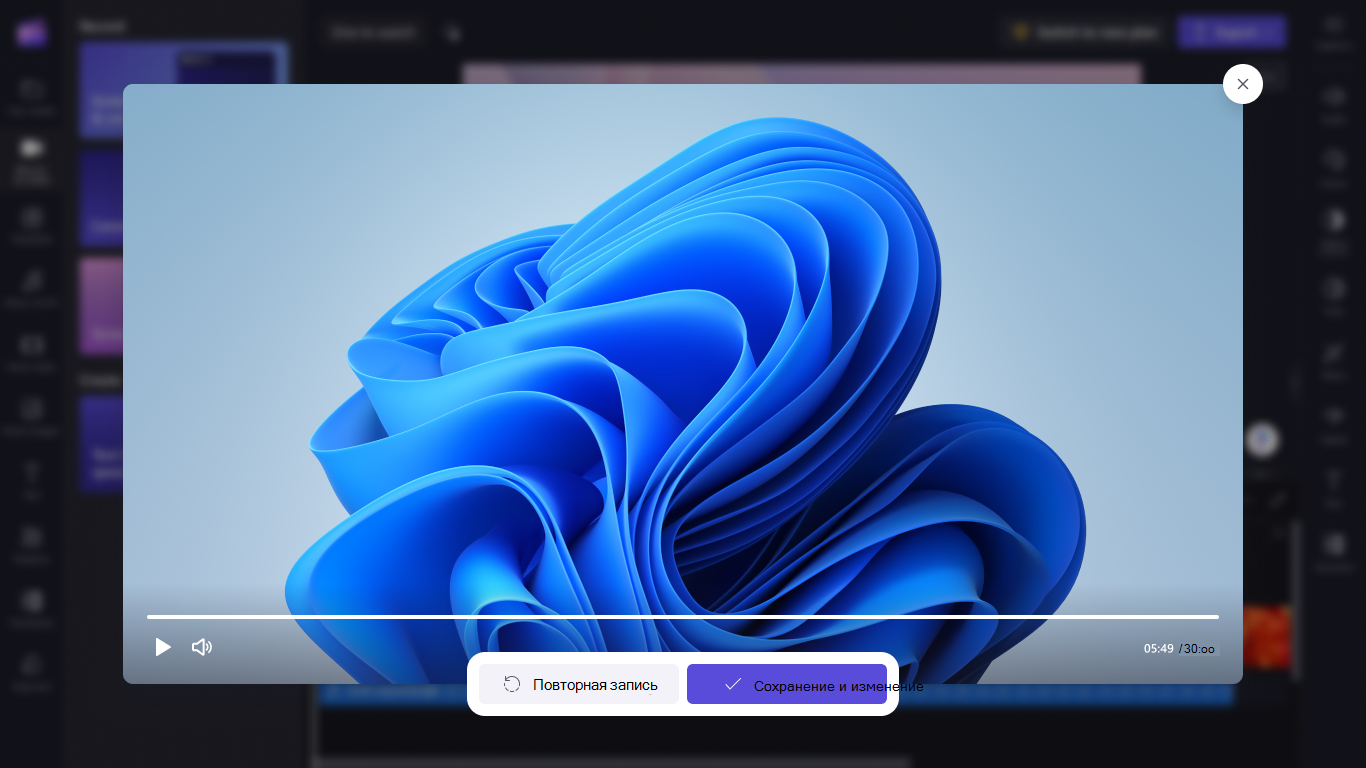Click the Повторная запись button

pyautogui.click(x=579, y=684)
